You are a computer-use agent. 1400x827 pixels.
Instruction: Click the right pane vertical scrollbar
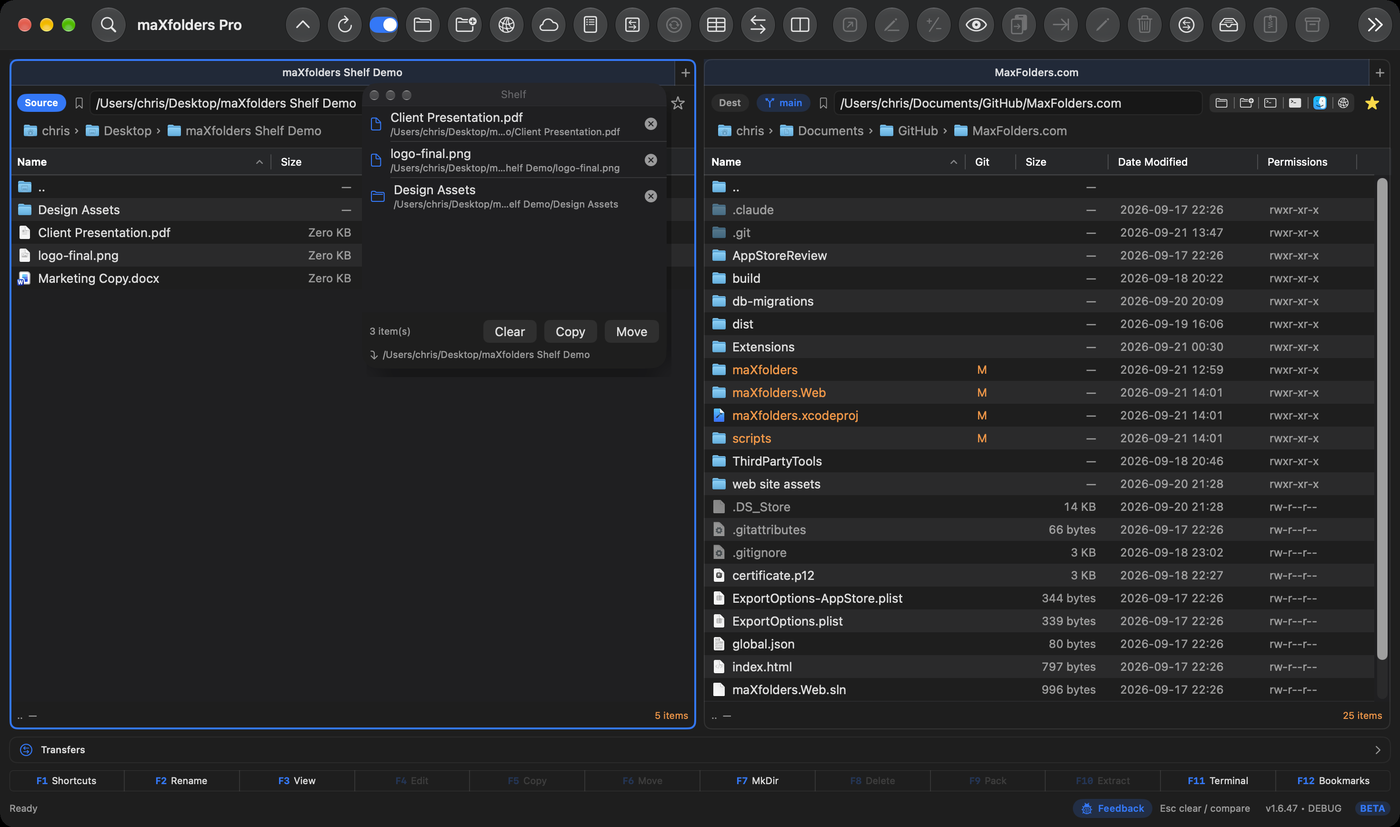click(x=1383, y=418)
